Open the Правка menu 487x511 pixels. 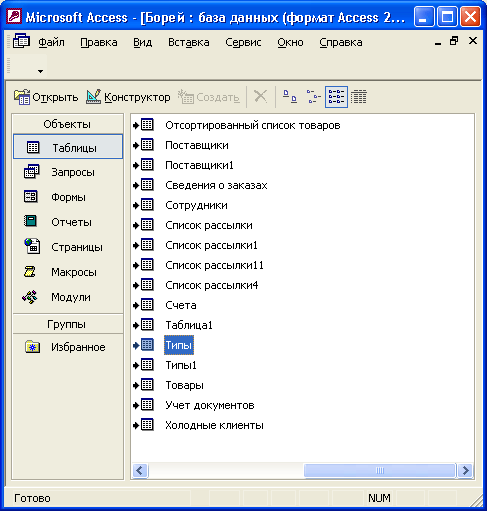coord(99,42)
